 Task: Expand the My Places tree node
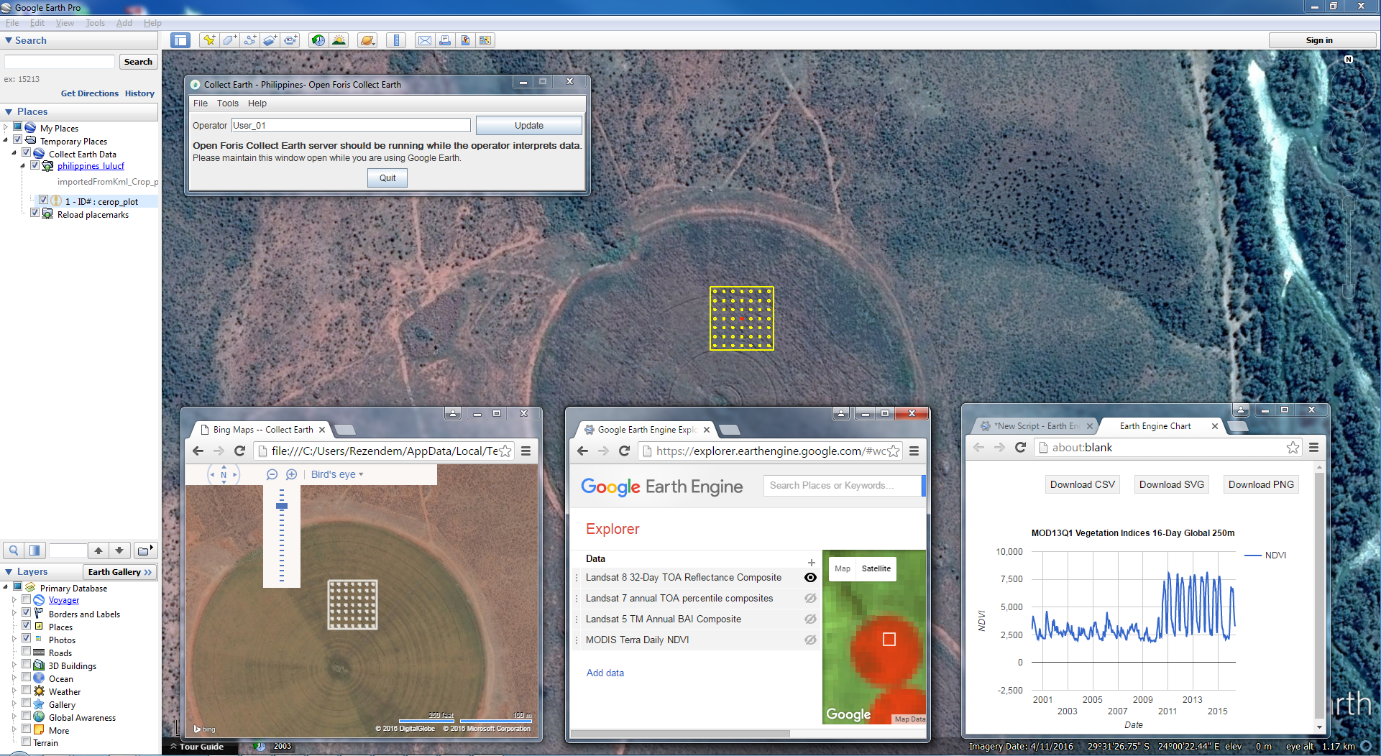pos(5,128)
